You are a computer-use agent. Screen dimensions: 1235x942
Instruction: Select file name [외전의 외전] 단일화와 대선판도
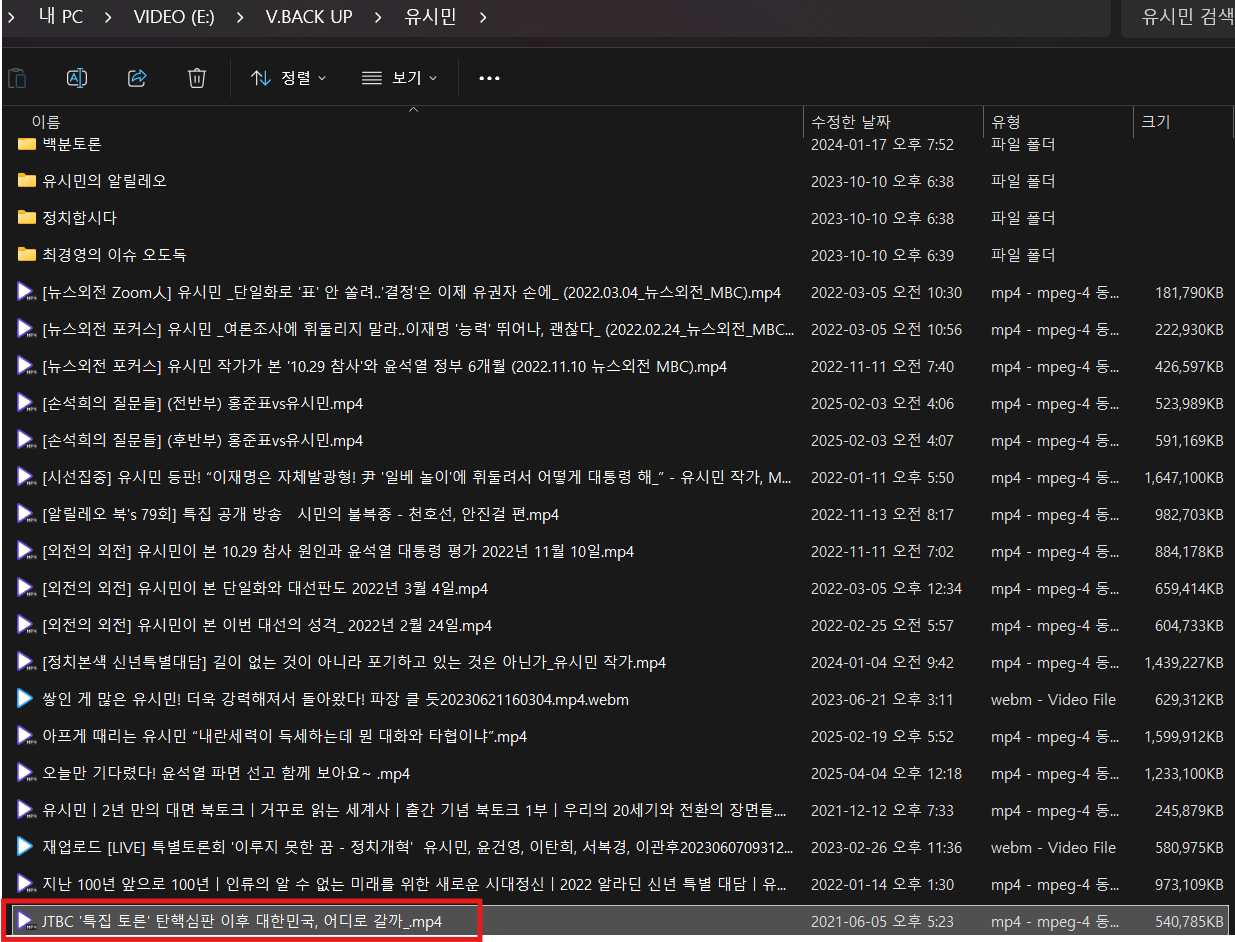(x=265, y=588)
